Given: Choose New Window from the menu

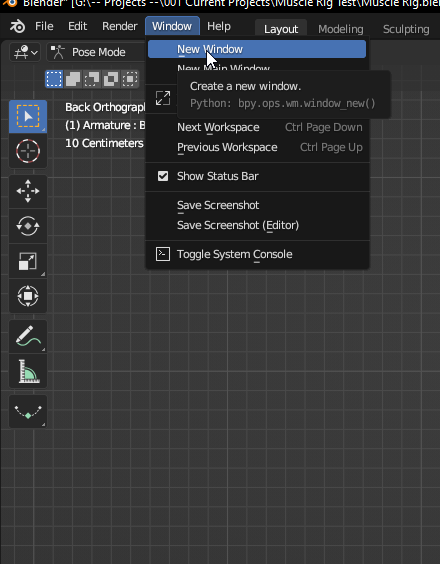Looking at the screenshot, I should pos(257,49).
